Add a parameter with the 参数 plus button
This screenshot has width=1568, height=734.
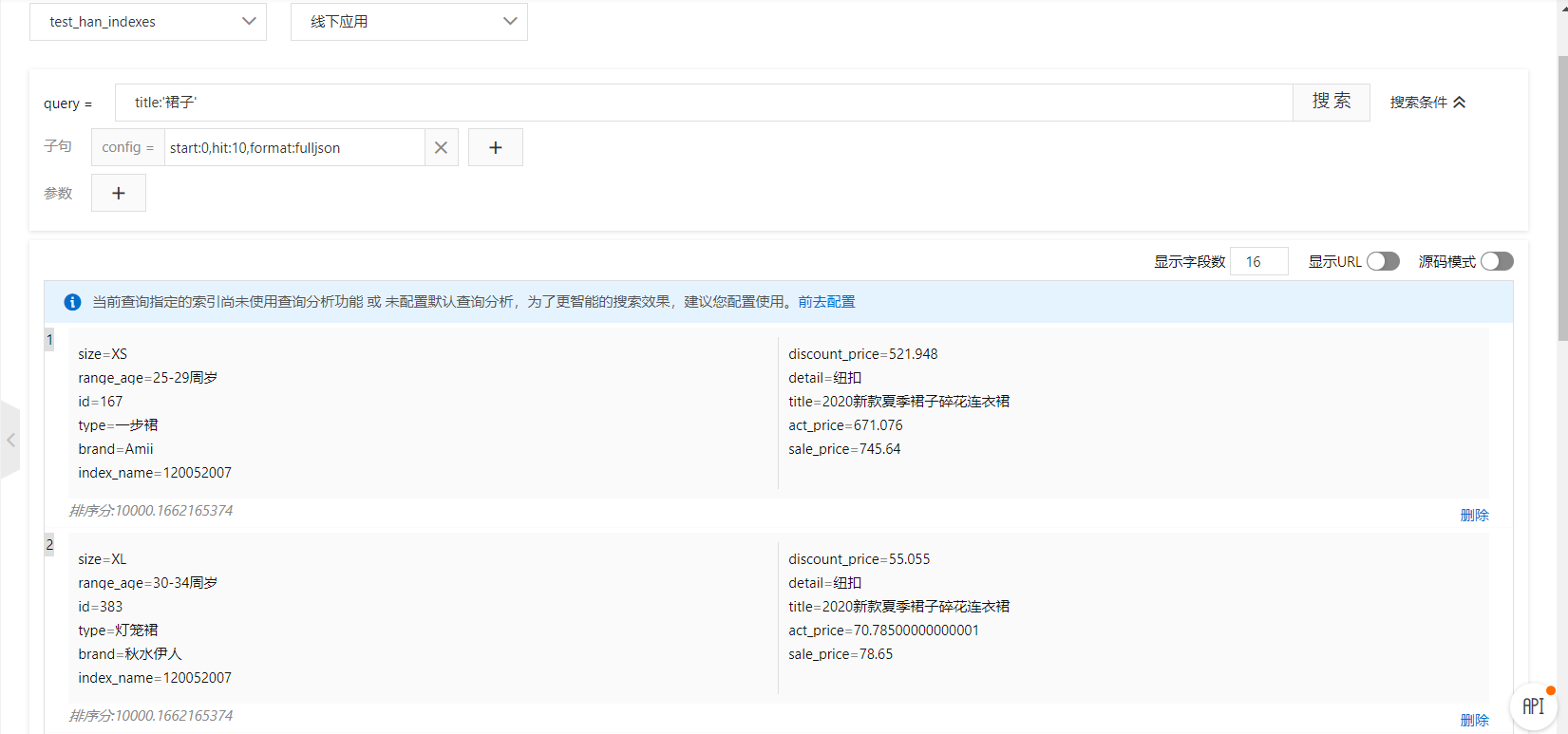119,193
